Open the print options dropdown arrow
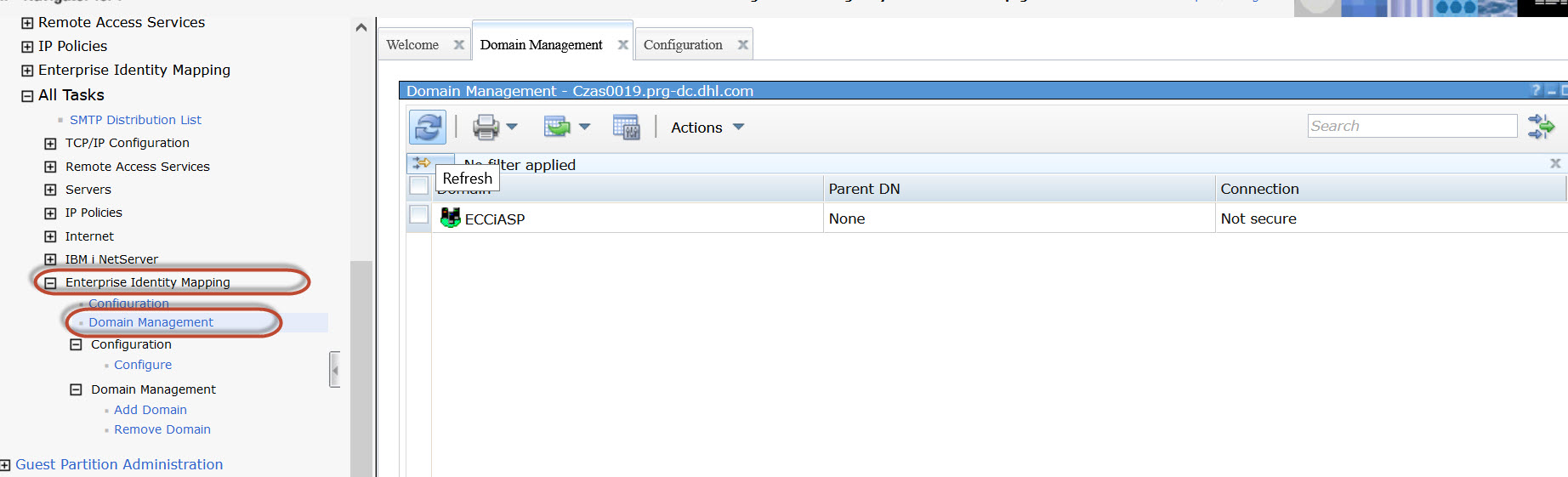 (512, 127)
